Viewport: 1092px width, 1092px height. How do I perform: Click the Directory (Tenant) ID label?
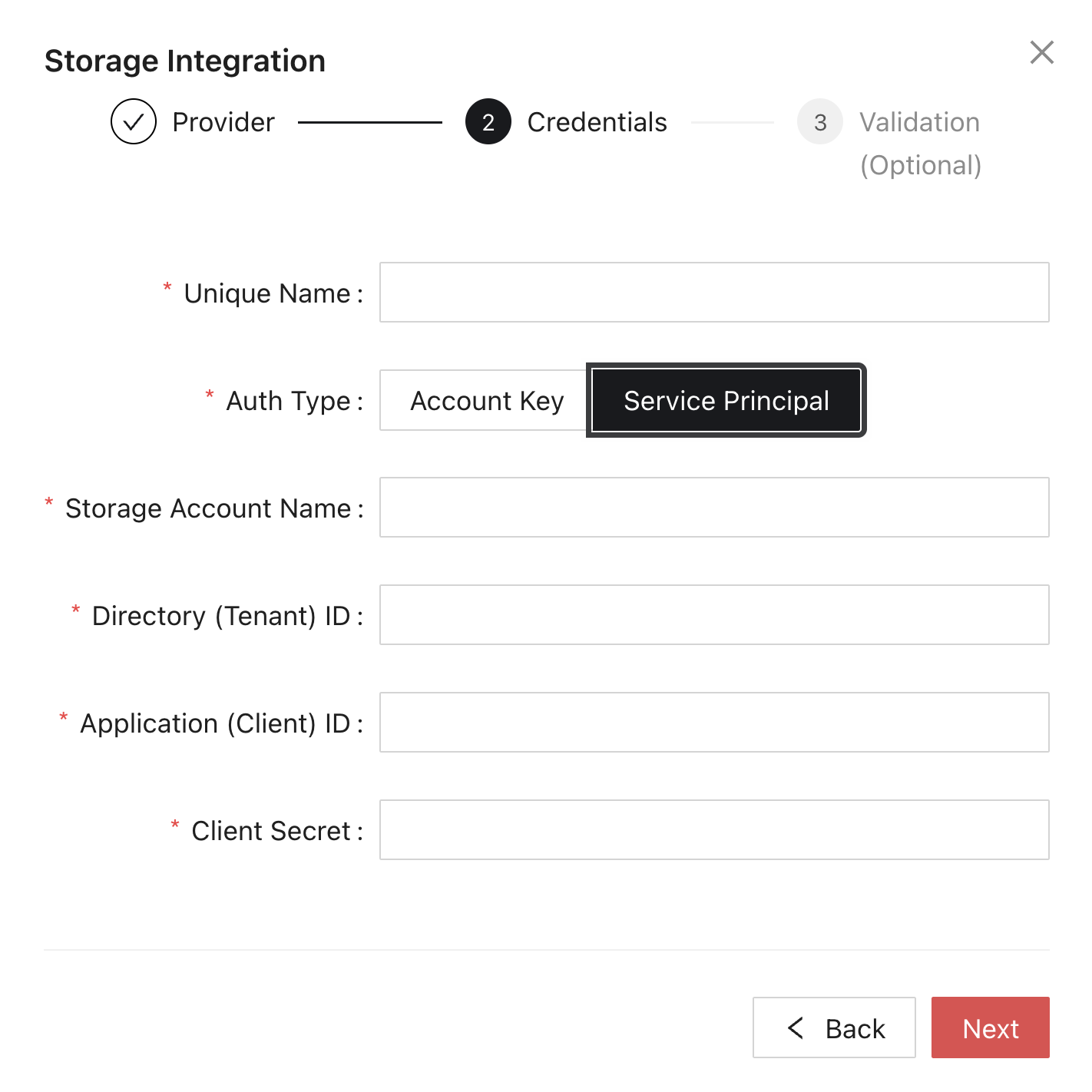[x=221, y=616]
